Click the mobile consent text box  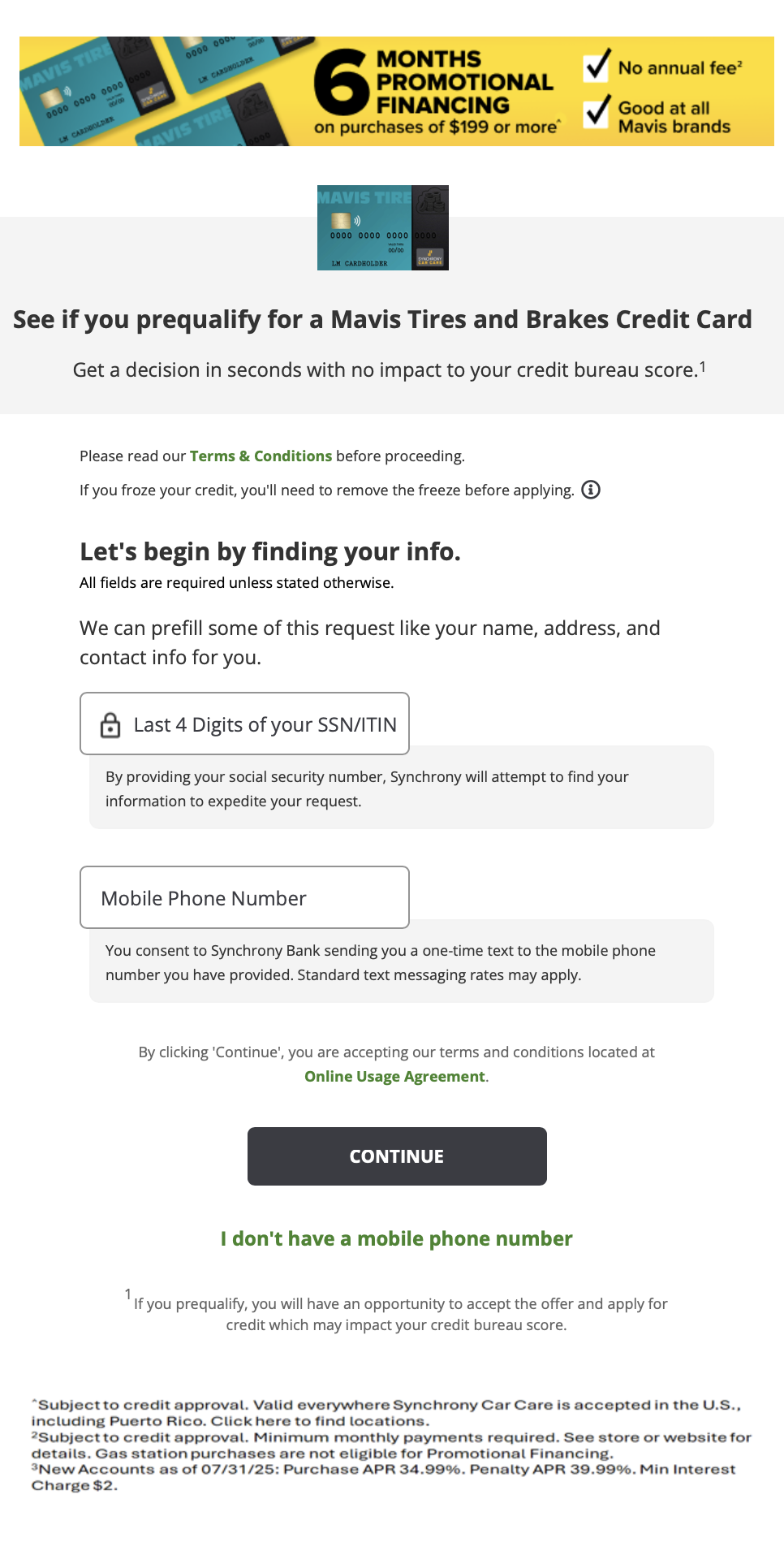pos(402,962)
